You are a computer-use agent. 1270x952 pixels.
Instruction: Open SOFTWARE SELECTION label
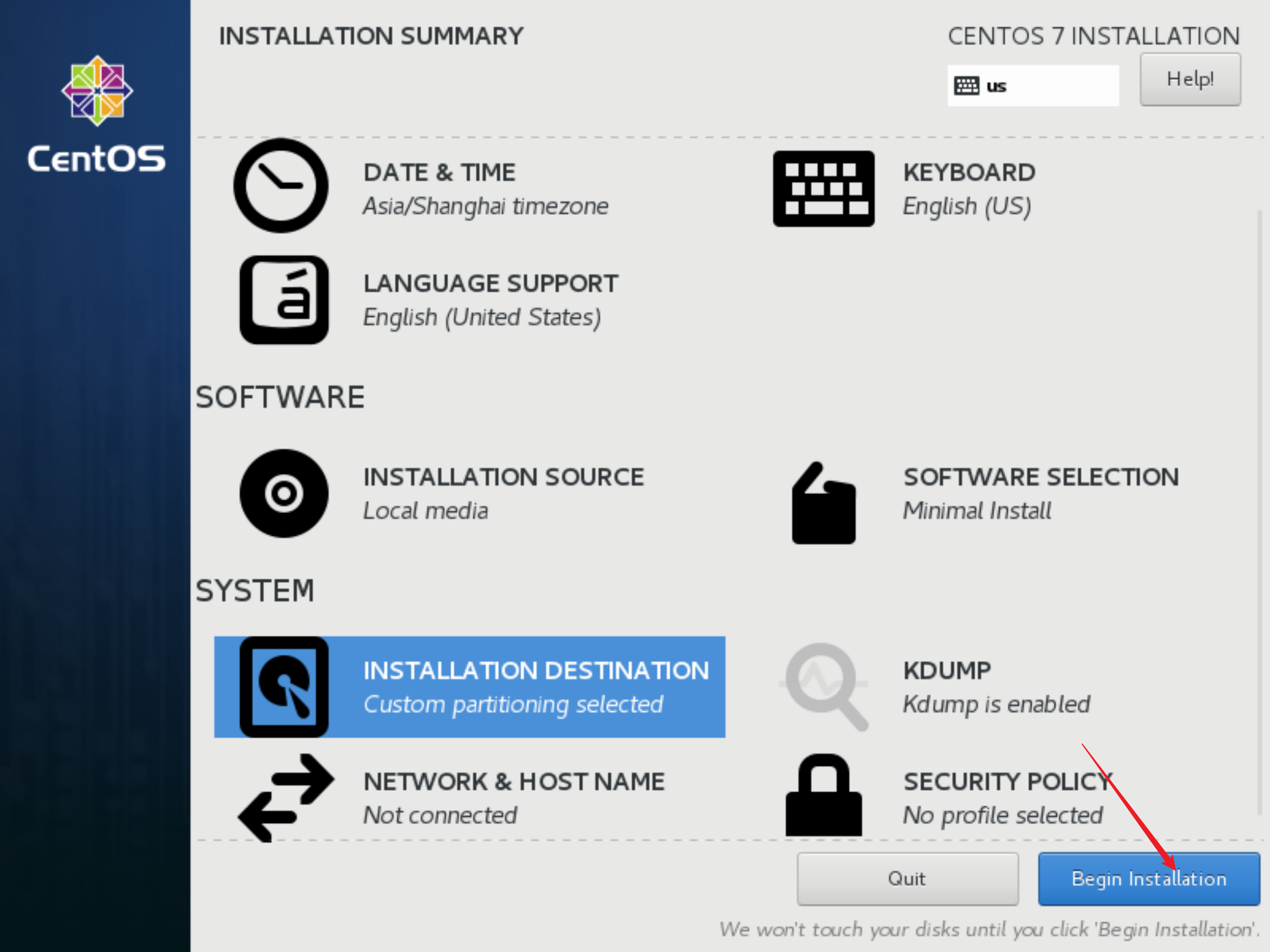pos(1042,477)
